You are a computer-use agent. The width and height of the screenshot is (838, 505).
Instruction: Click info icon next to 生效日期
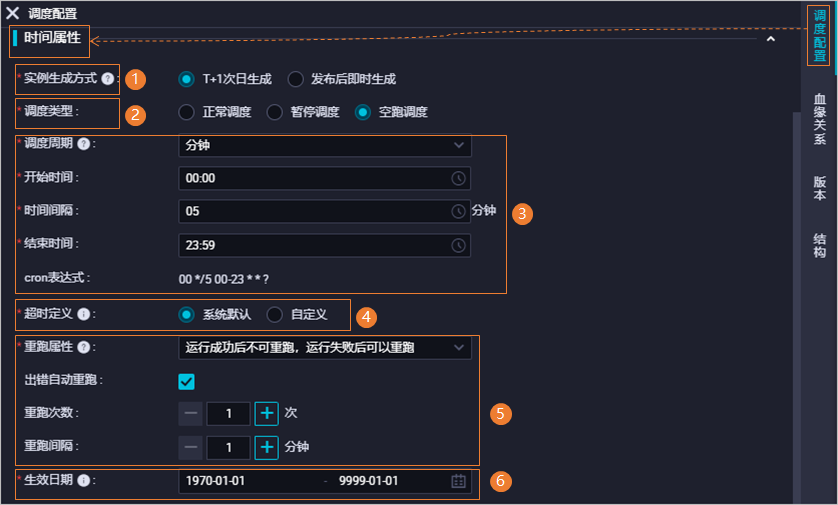[x=83, y=480]
